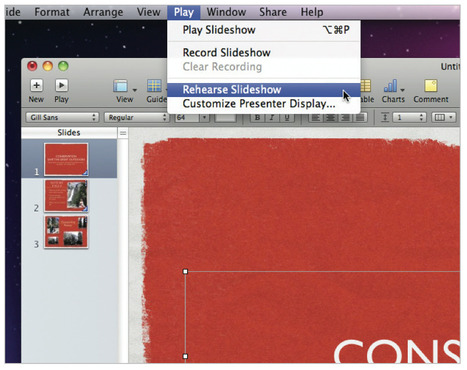Viewport: 467px width, 370px height.
Task: Click the bottom-left text box handle
Action: [x=185, y=356]
